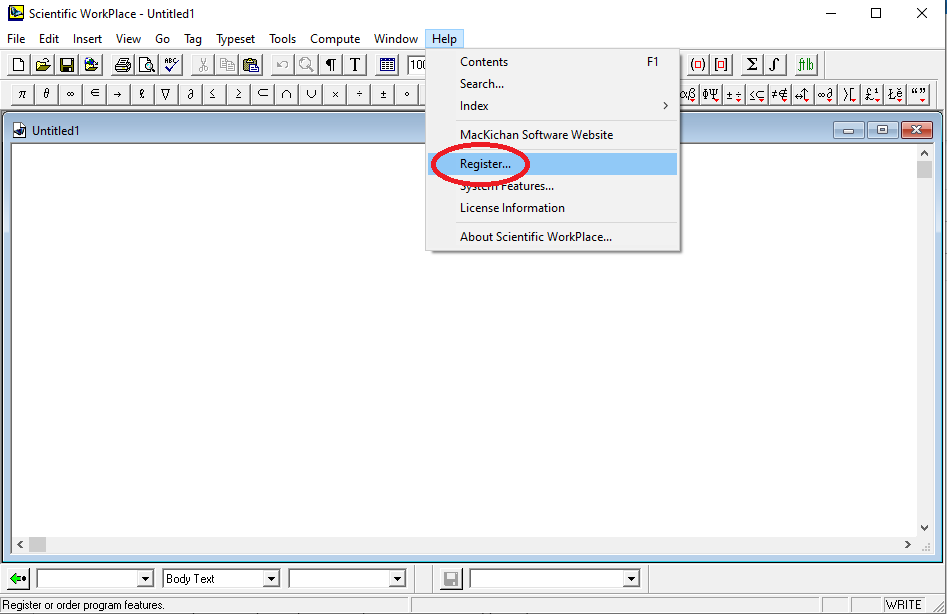Insert the infinity symbol
947x614 pixels.
coord(70,94)
